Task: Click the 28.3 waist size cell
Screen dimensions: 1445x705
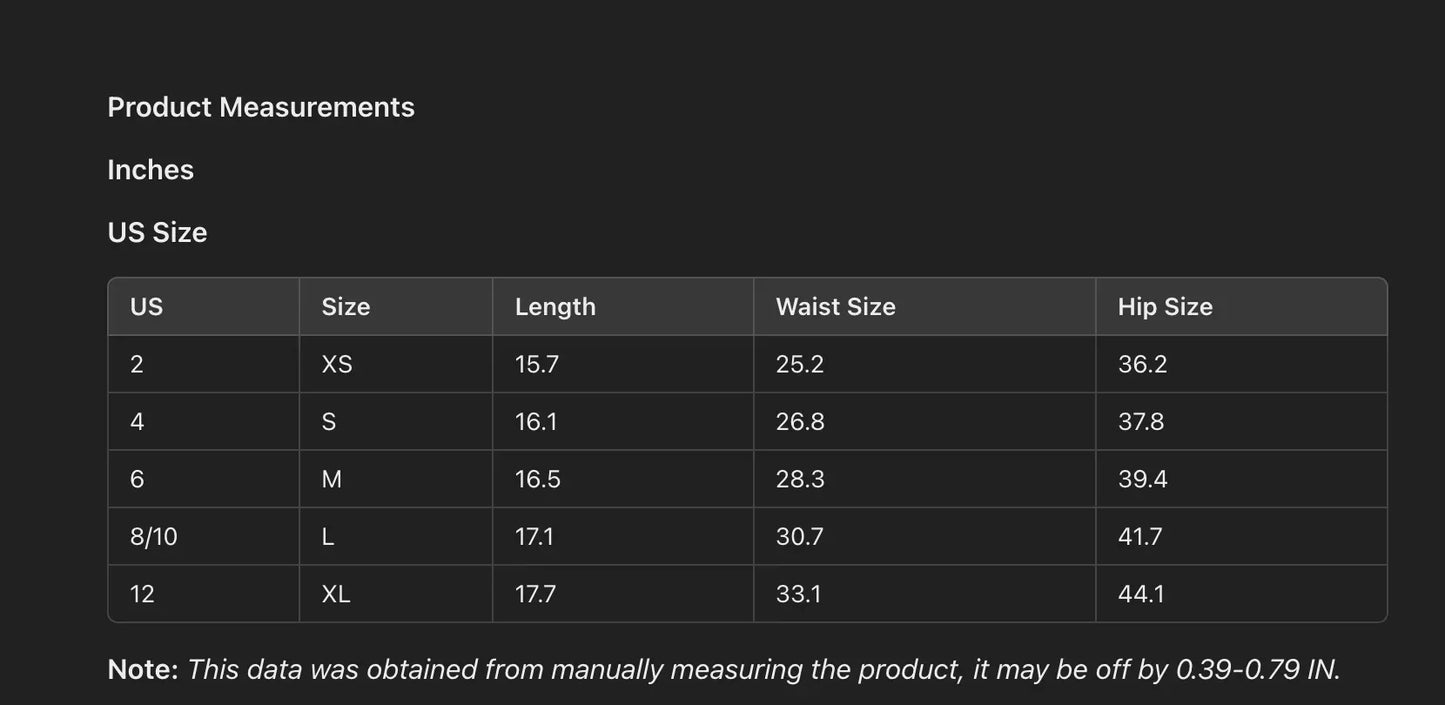Action: point(800,479)
